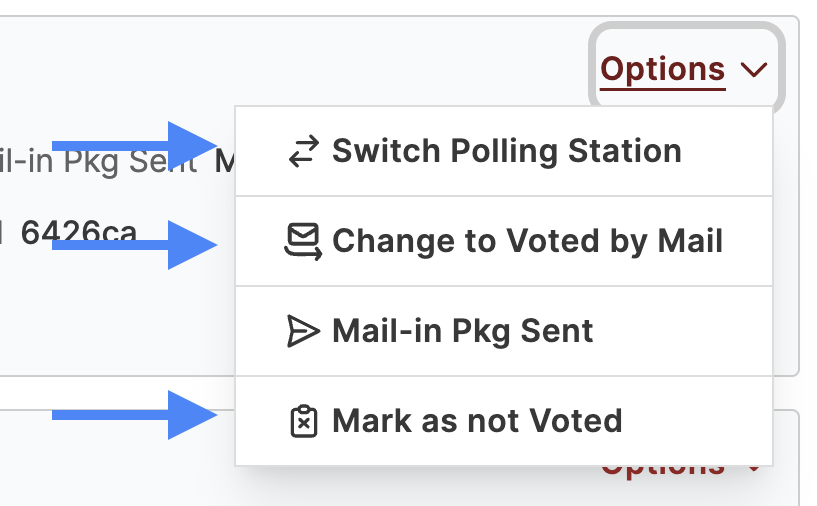This screenshot has height=506, width=817.
Task: Click the swap arrows icon for Switch Polling Station
Action: click(304, 151)
